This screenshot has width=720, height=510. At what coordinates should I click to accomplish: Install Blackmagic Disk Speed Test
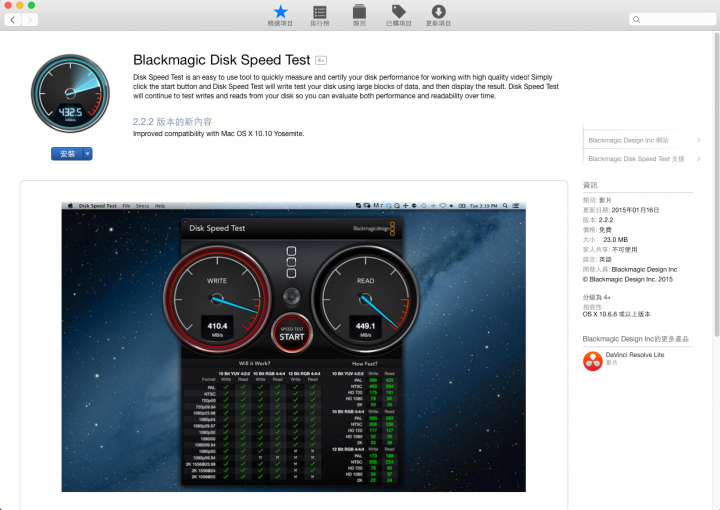click(x=67, y=154)
